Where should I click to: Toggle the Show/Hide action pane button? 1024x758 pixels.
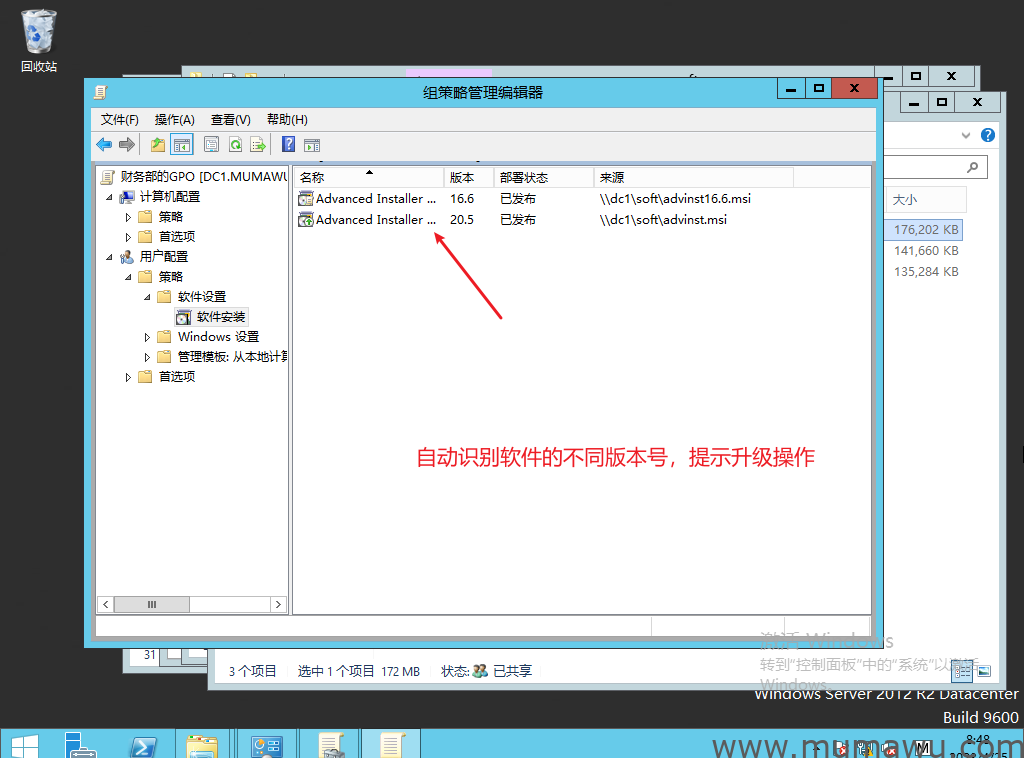tap(311, 145)
